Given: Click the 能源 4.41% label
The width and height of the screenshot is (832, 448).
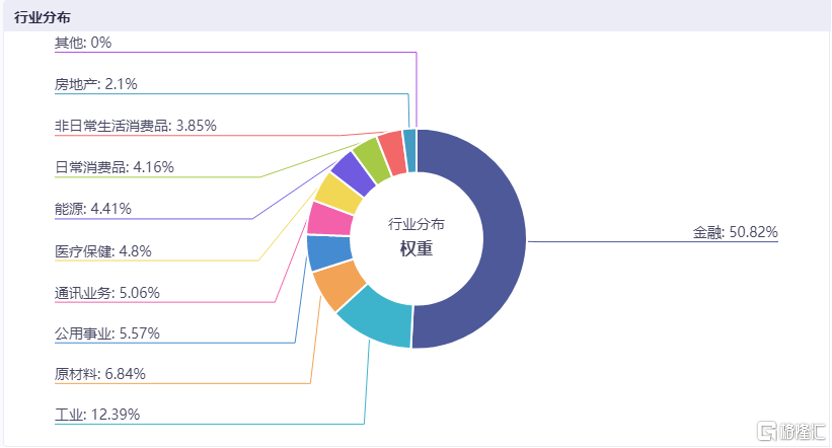Looking at the screenshot, I should 93,209.
